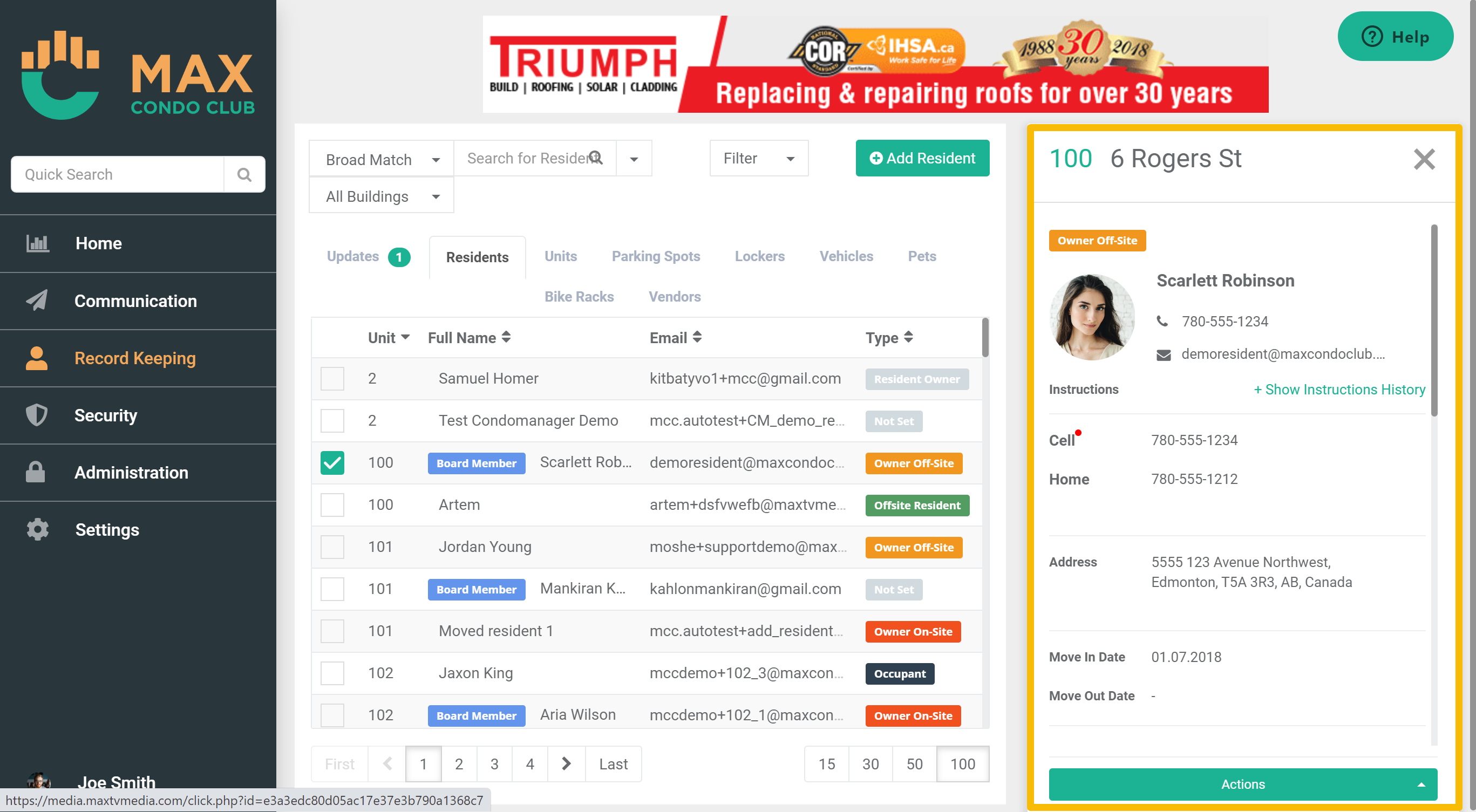The height and width of the screenshot is (812, 1476).
Task: Open Settings via the gear icon
Action: 37,530
